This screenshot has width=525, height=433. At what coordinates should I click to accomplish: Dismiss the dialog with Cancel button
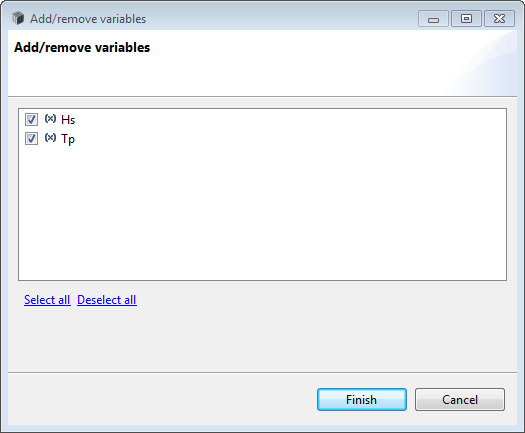click(x=460, y=400)
